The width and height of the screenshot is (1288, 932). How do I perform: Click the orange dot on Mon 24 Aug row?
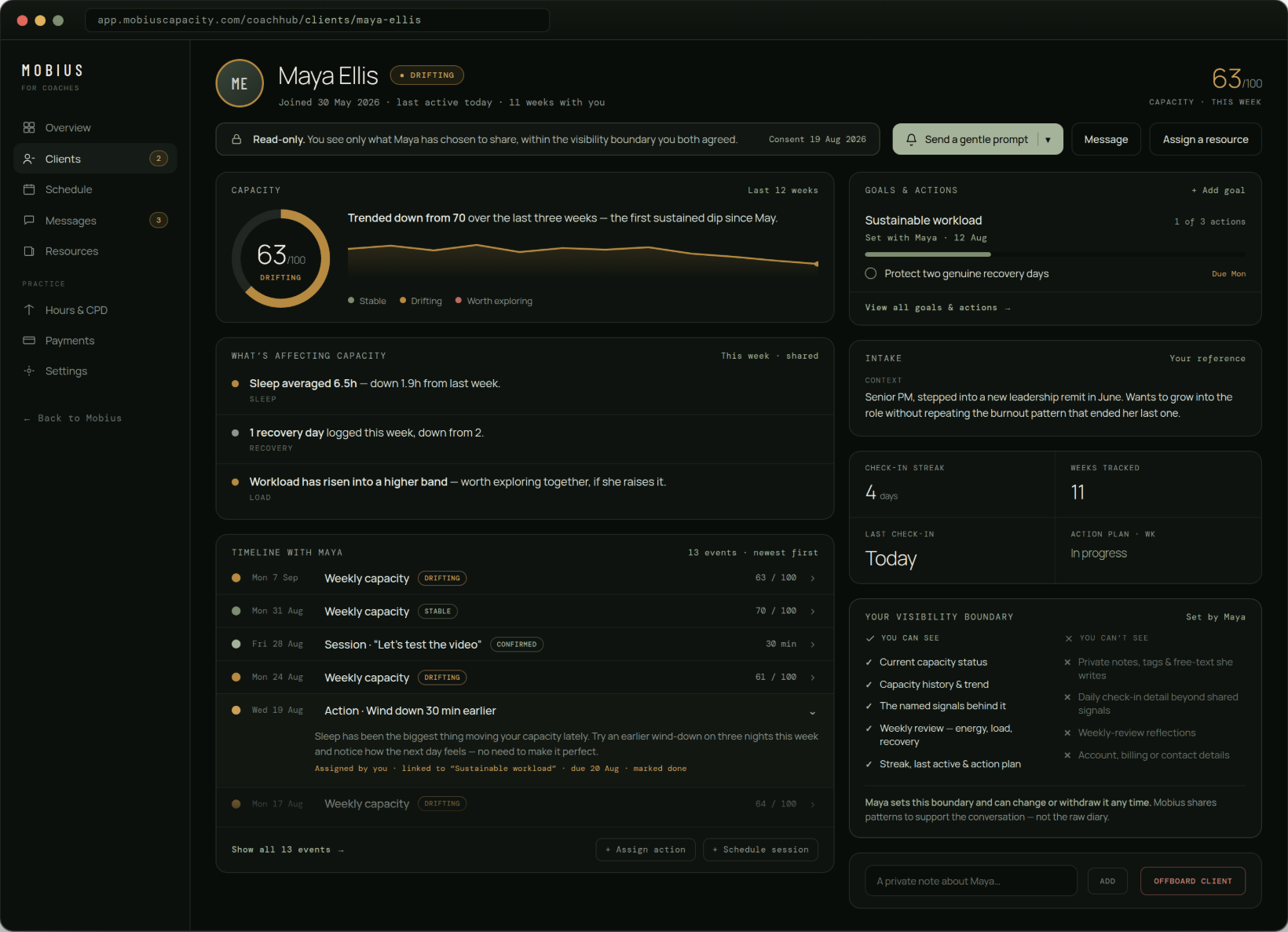tap(236, 677)
